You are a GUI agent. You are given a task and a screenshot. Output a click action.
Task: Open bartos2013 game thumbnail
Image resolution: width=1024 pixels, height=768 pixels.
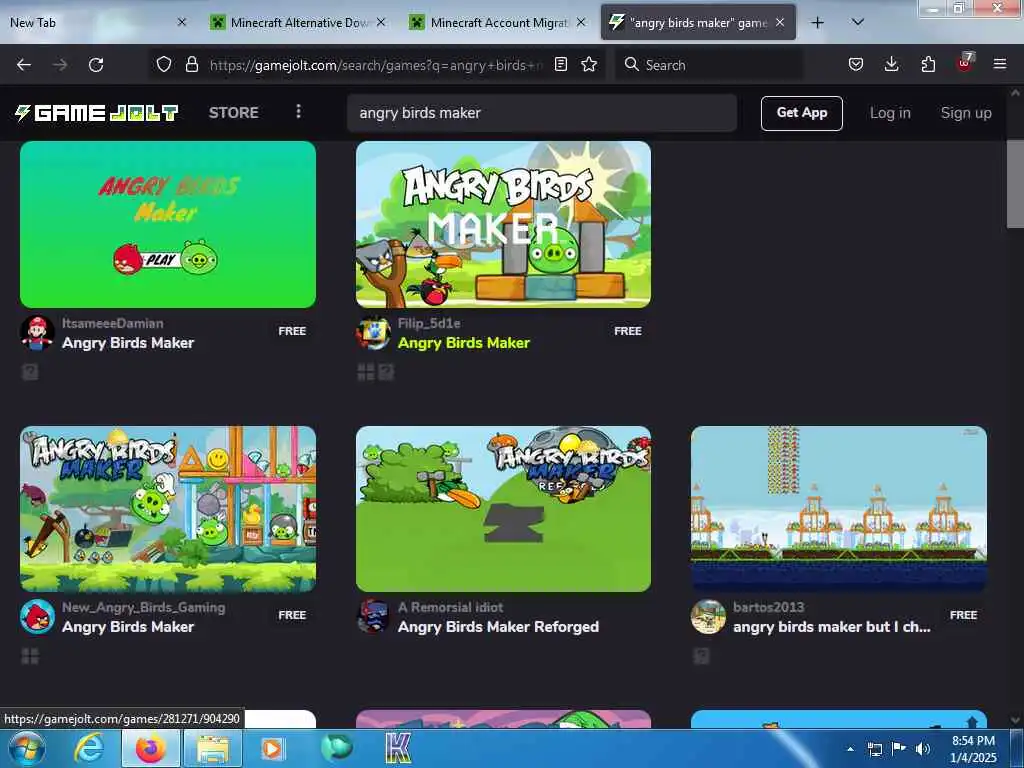[x=839, y=509]
